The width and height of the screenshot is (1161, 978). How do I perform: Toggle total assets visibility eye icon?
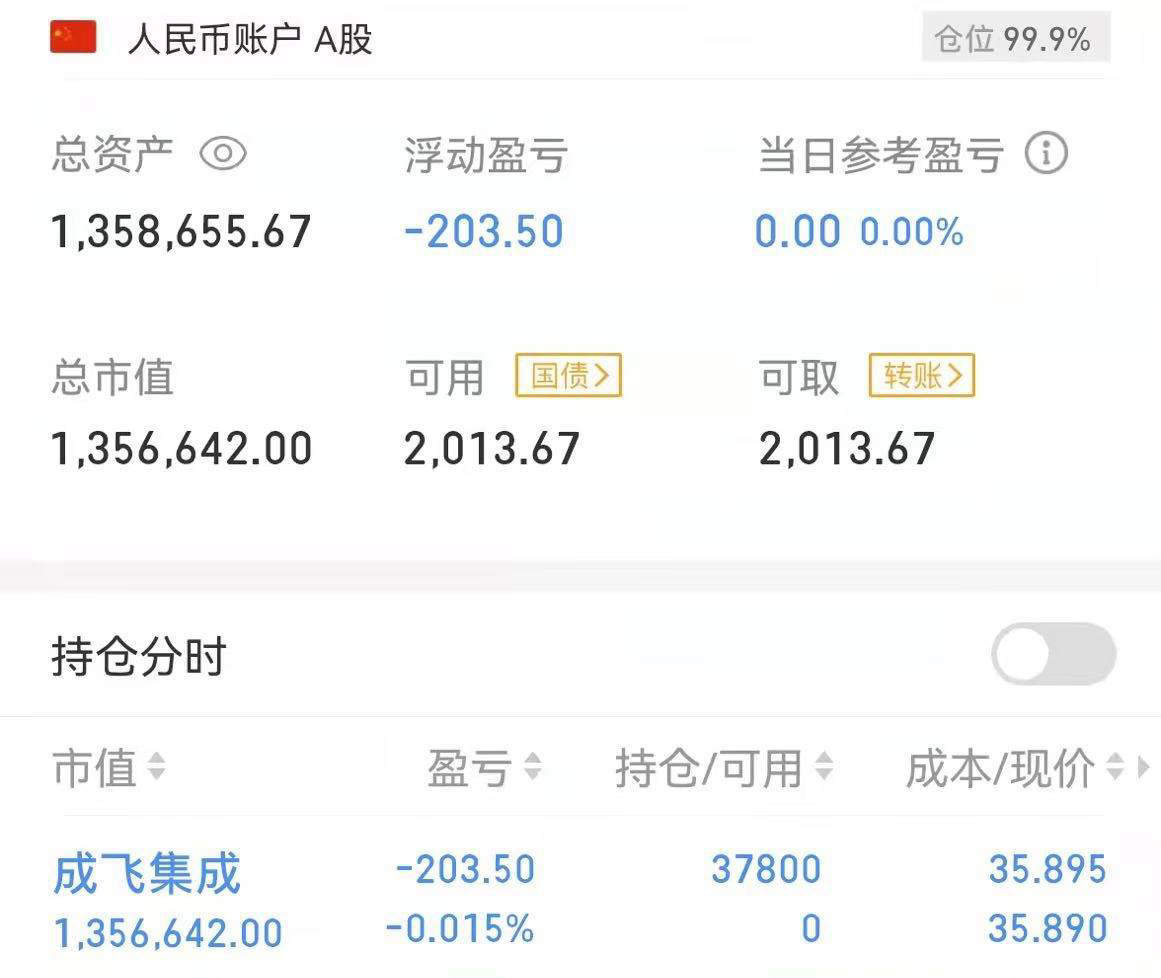(x=223, y=154)
